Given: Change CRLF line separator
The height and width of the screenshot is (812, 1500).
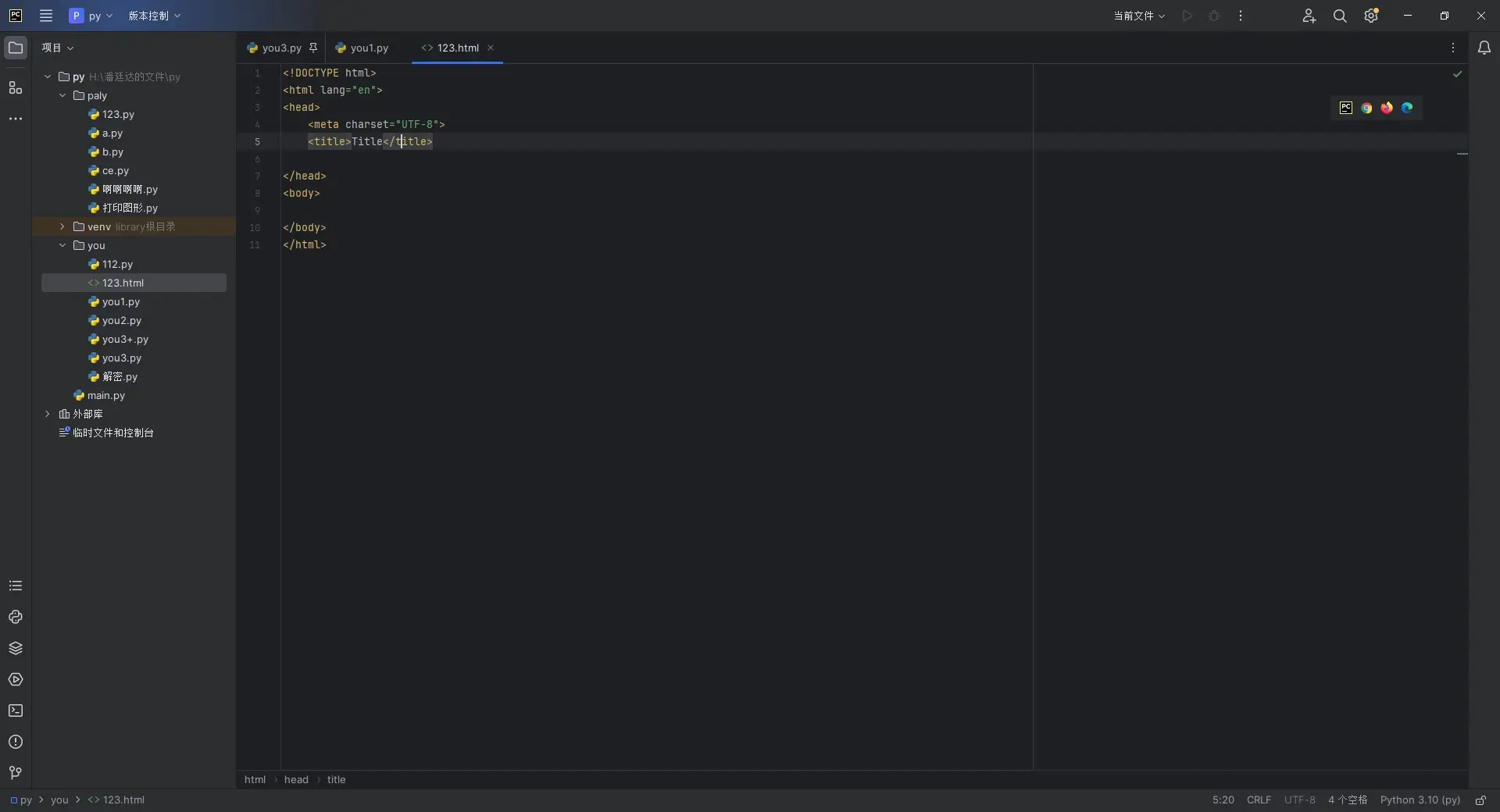Looking at the screenshot, I should coord(1259,800).
